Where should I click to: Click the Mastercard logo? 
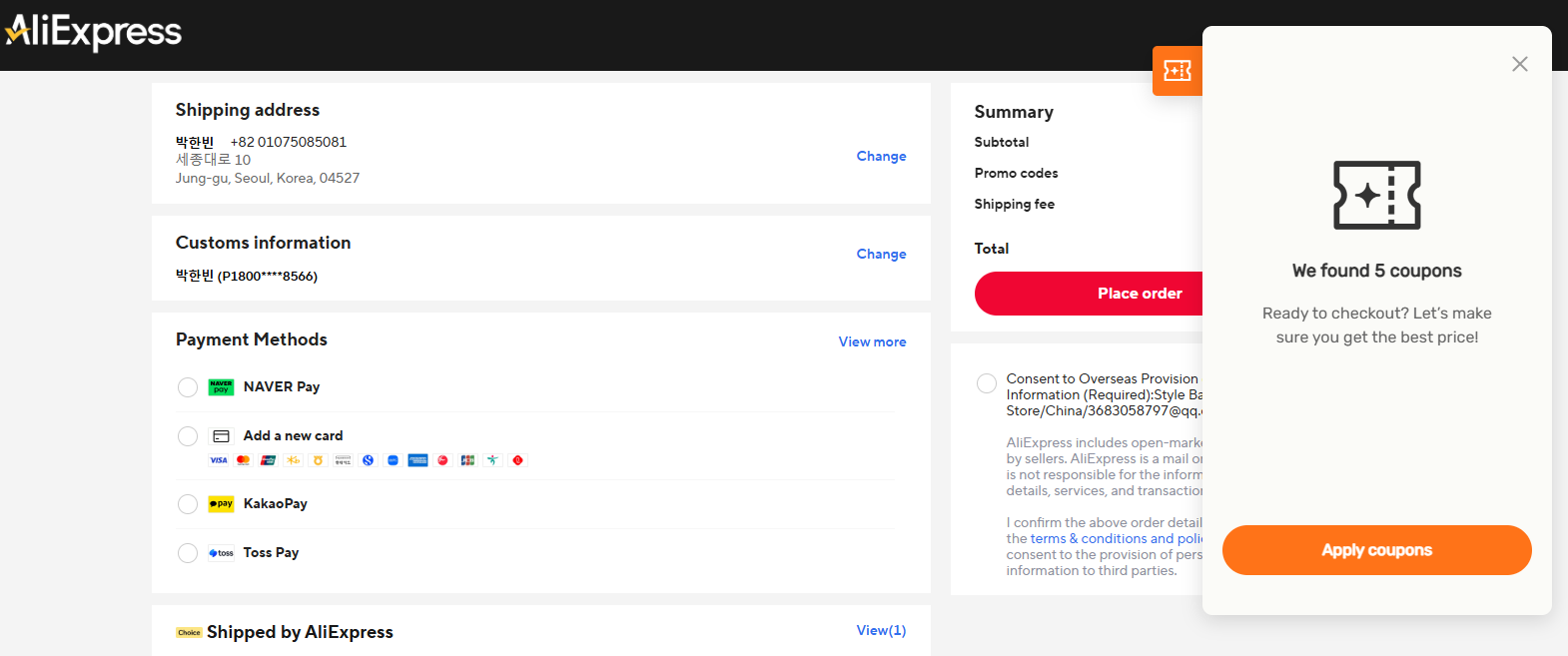(243, 460)
